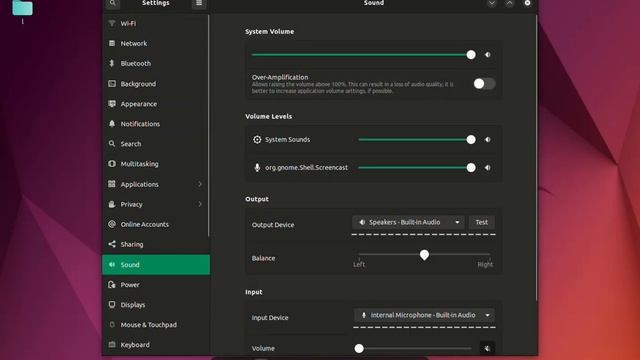The width and height of the screenshot is (640, 360).
Task: Open Appearance settings panel
Action: (156, 104)
